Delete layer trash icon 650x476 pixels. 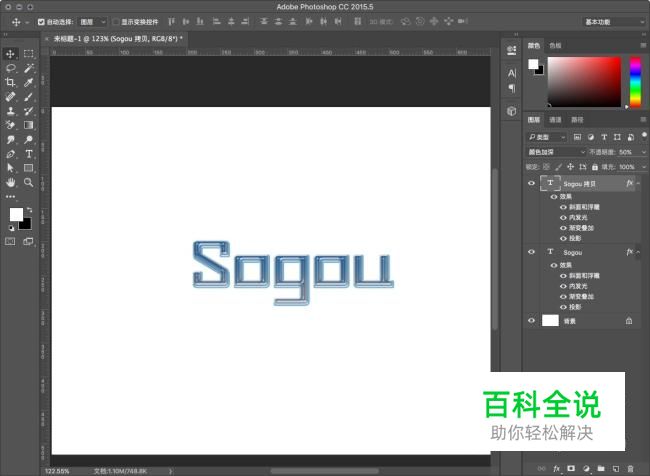[x=630, y=469]
